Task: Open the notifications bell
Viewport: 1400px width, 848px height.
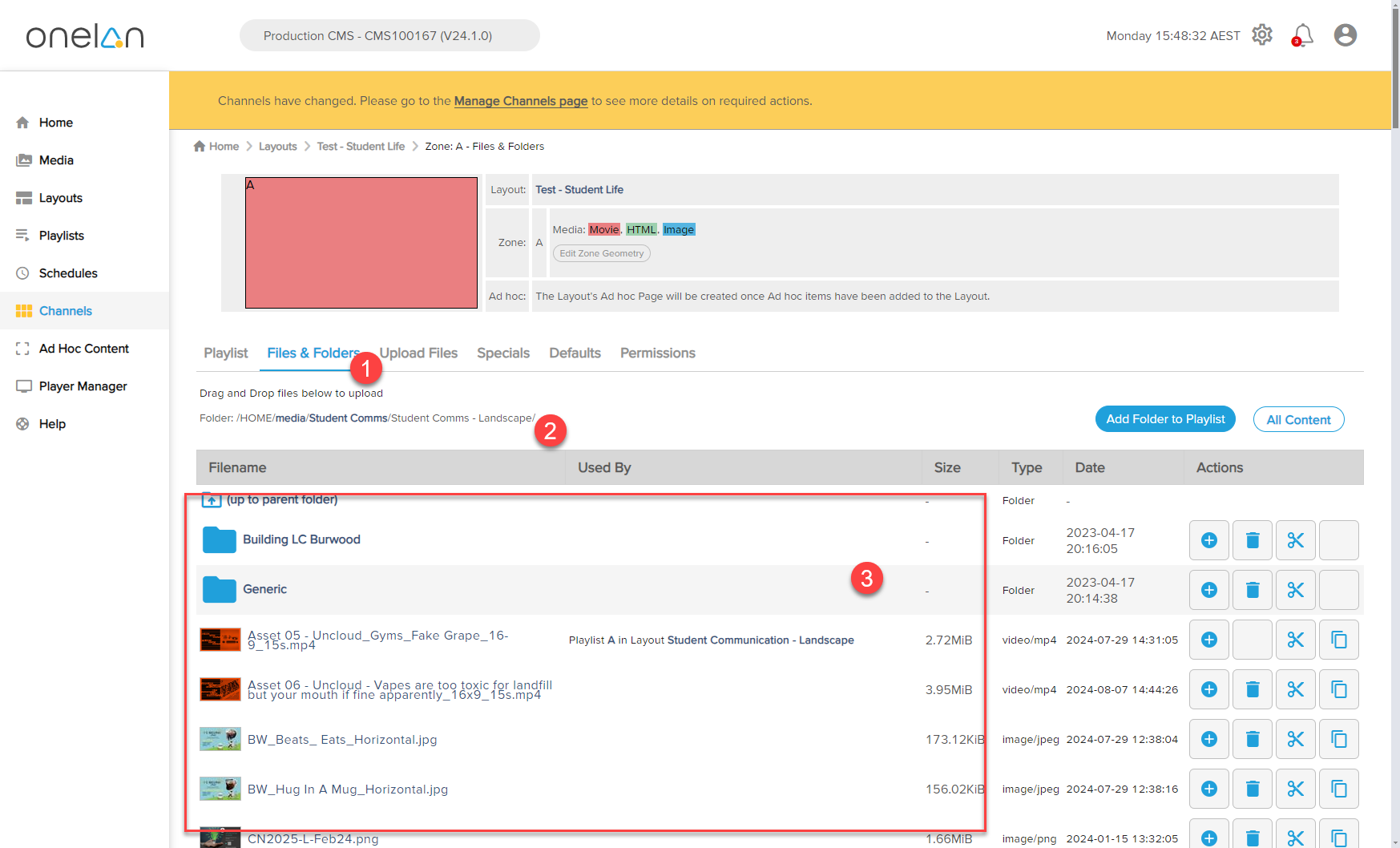Action: click(1302, 35)
